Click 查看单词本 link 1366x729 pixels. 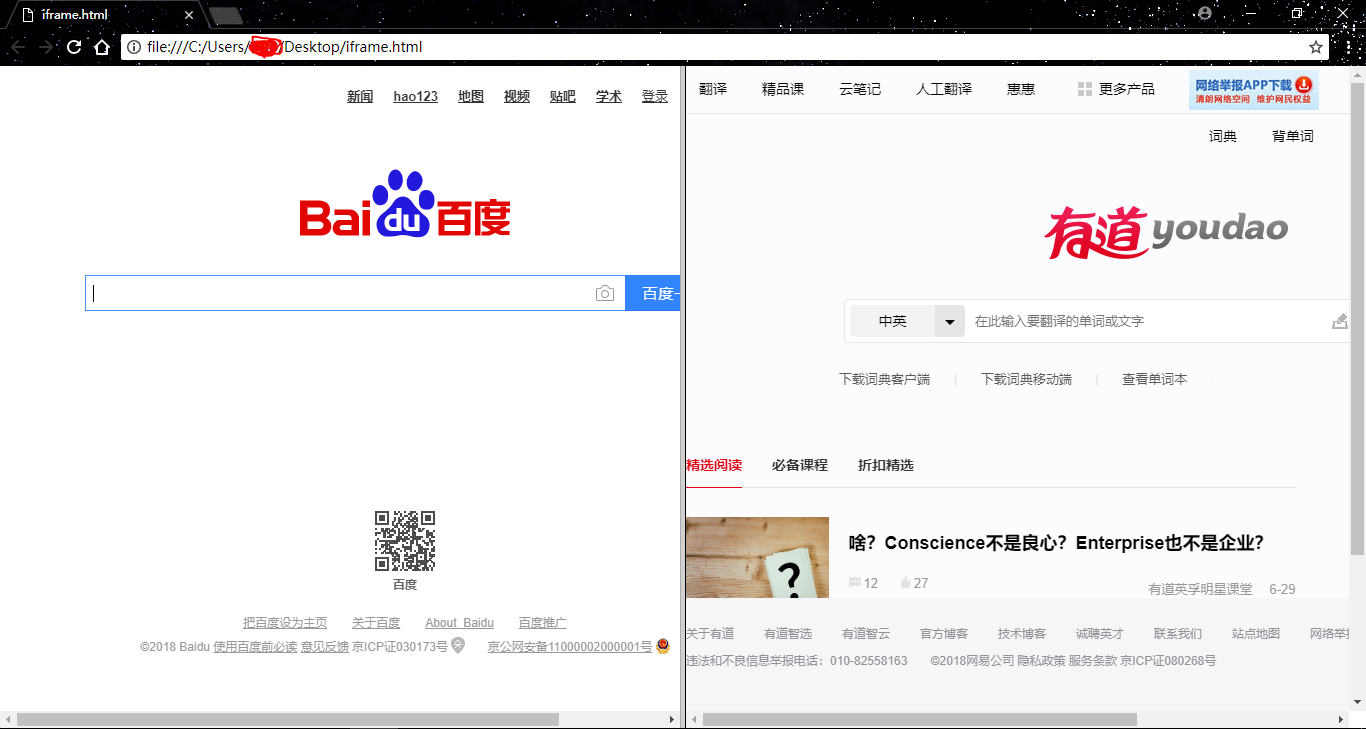[1155, 379]
